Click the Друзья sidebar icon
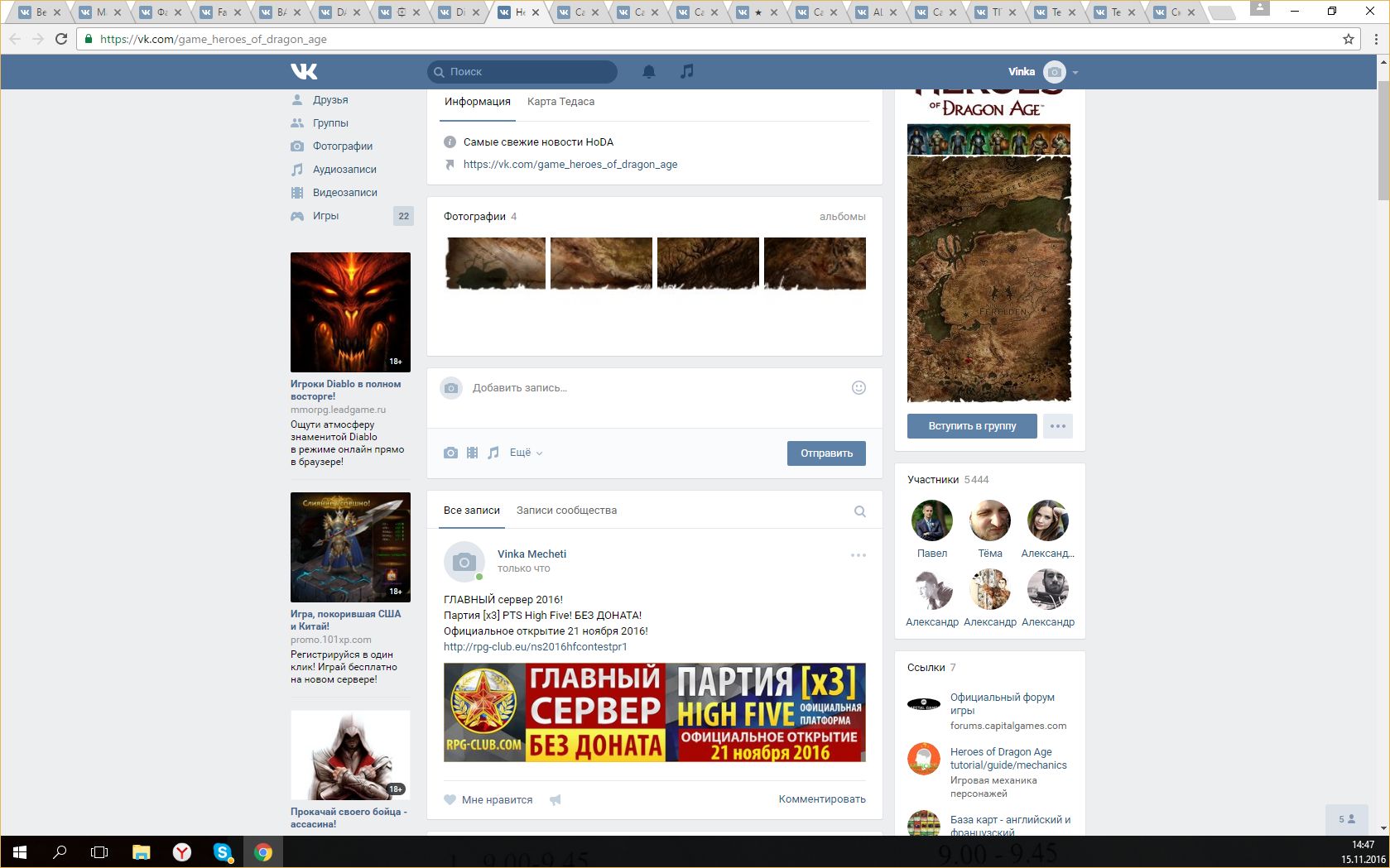This screenshot has width=1390, height=868. 297,100
